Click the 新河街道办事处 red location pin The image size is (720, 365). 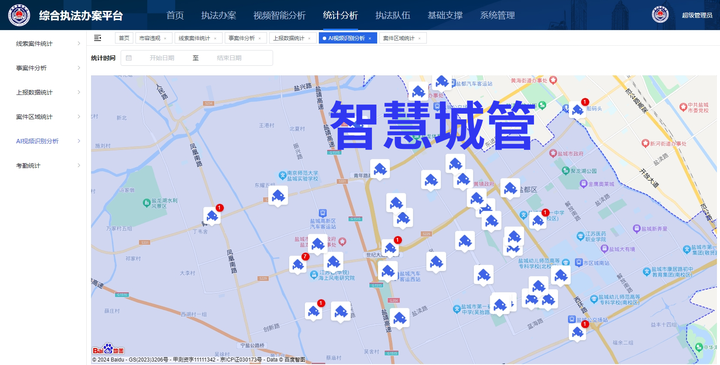[x=645, y=143]
